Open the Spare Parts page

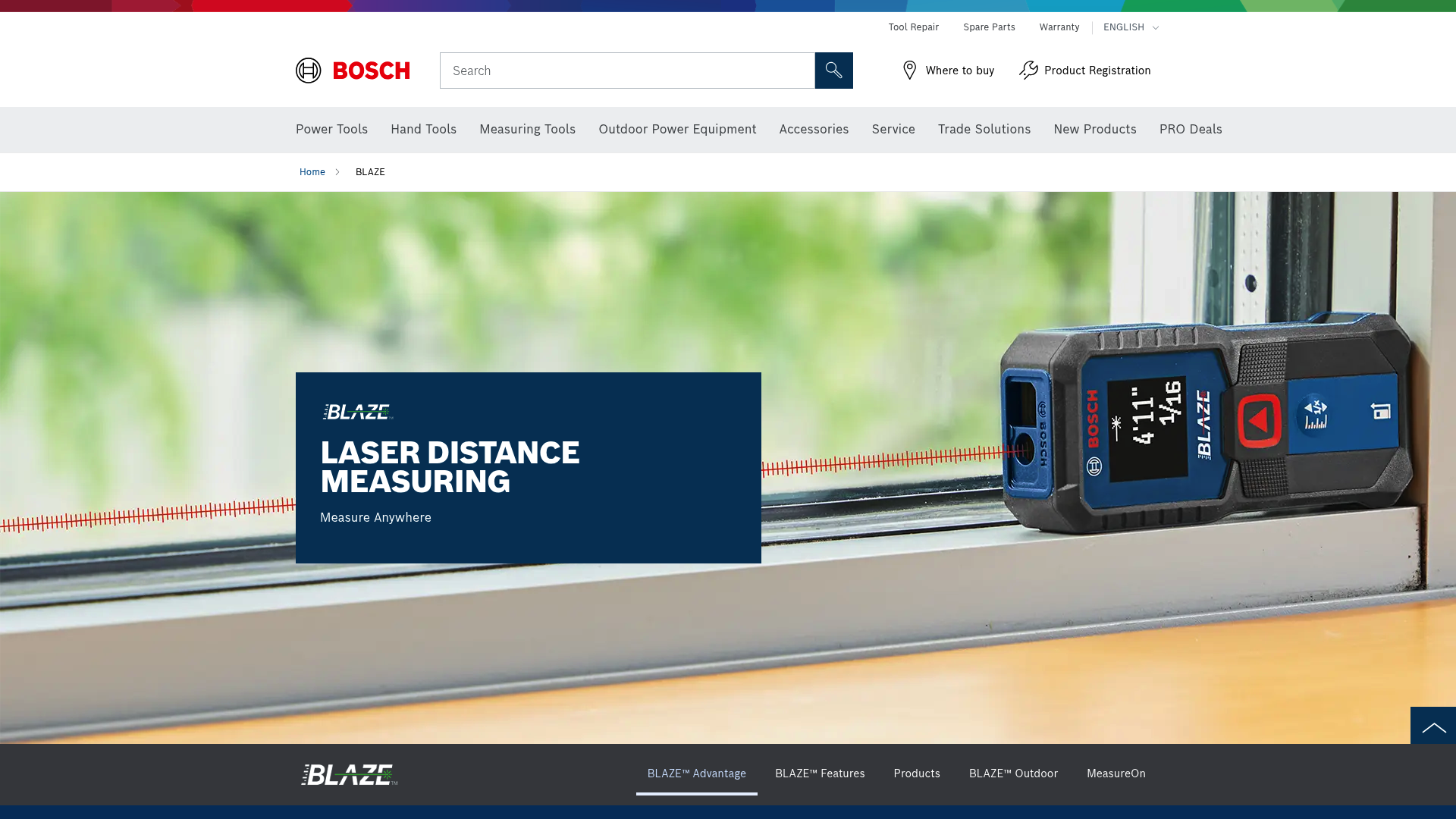pos(989,27)
